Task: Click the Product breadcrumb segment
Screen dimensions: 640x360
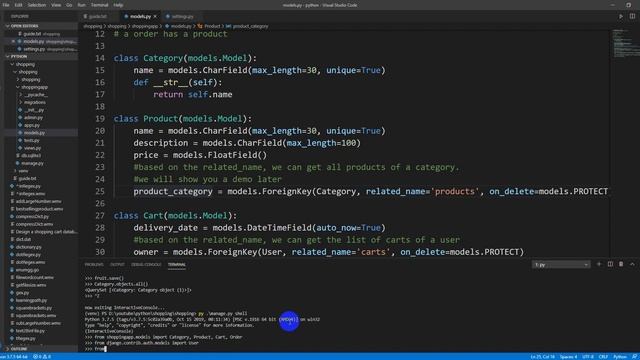Action: (x=212, y=26)
